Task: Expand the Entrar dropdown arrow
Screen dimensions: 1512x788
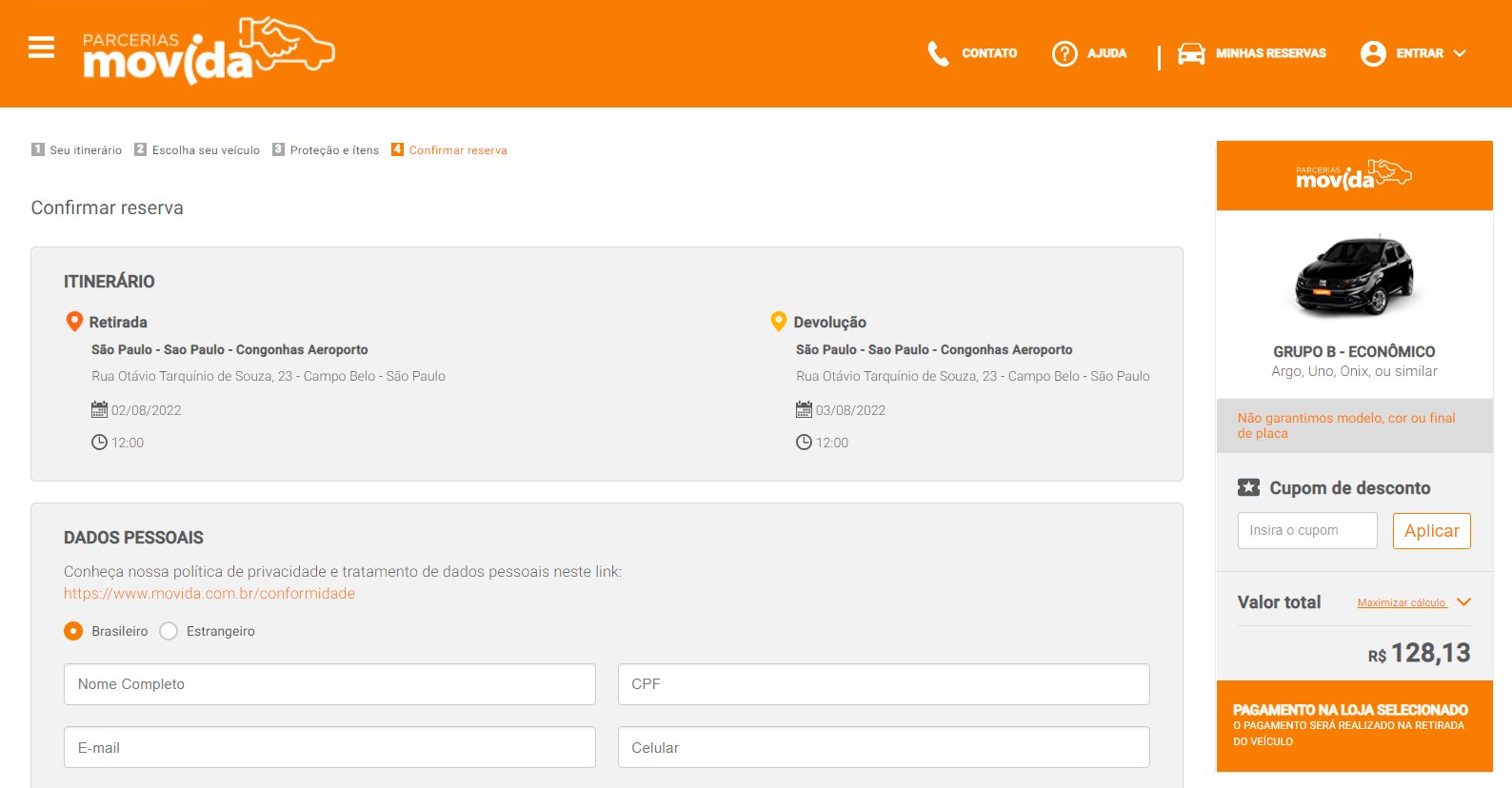Action: click(x=1460, y=53)
